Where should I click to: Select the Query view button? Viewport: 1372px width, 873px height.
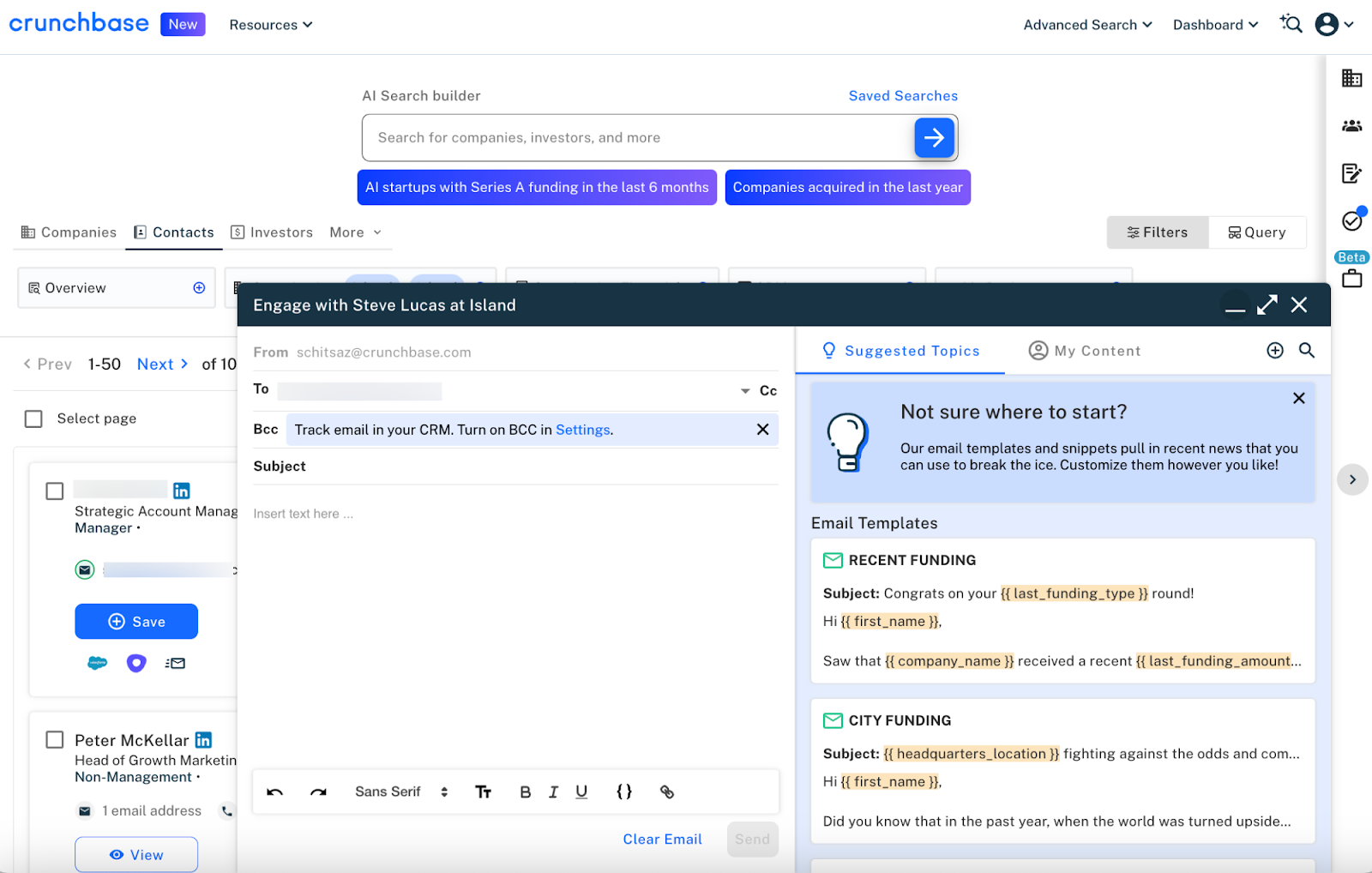(1257, 232)
